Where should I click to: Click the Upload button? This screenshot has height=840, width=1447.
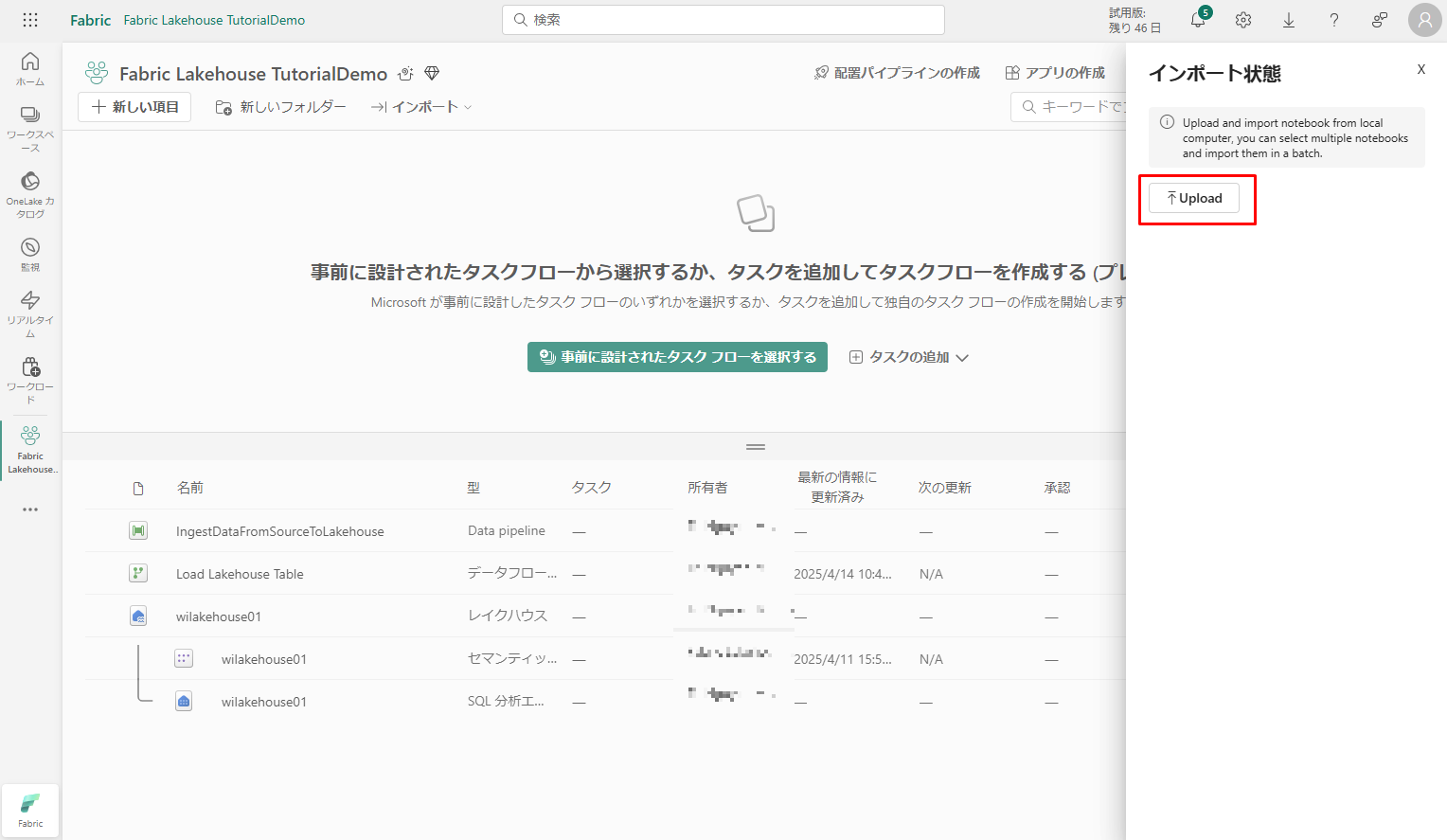1194,198
